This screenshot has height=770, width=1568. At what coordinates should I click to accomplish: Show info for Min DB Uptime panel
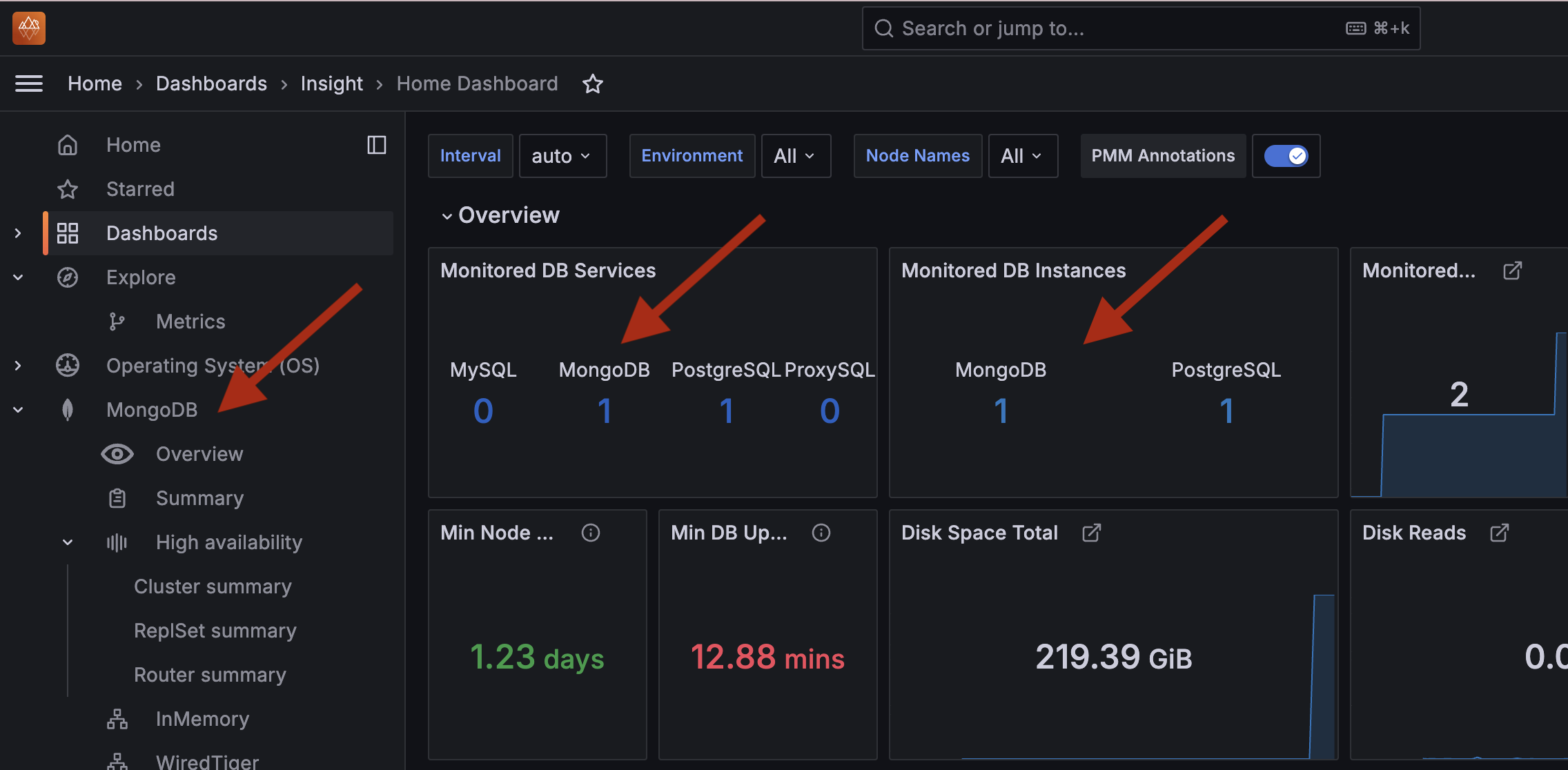[821, 533]
